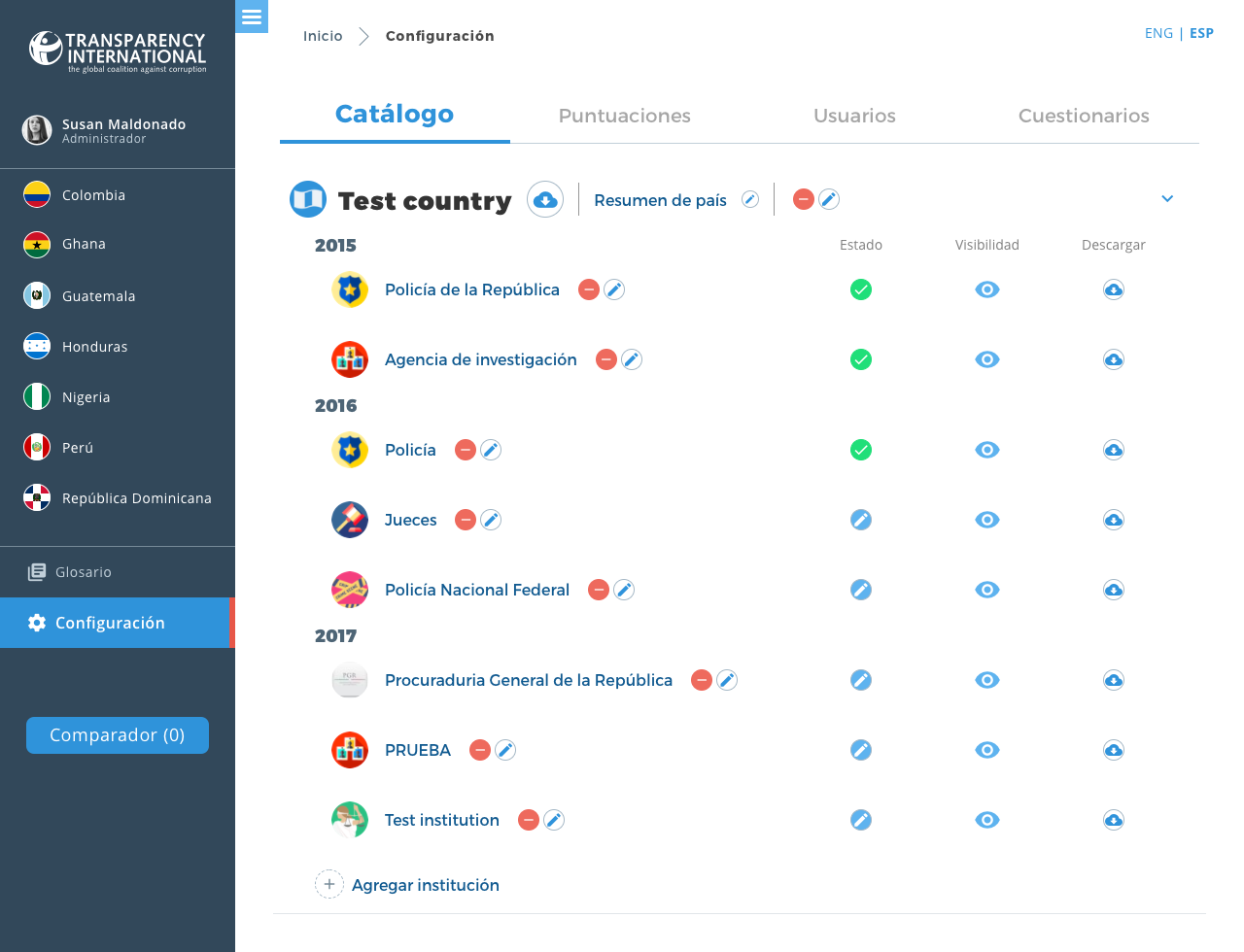Delete Policía de la República institution
The width and height of the screenshot is (1244, 952).
pyautogui.click(x=588, y=289)
